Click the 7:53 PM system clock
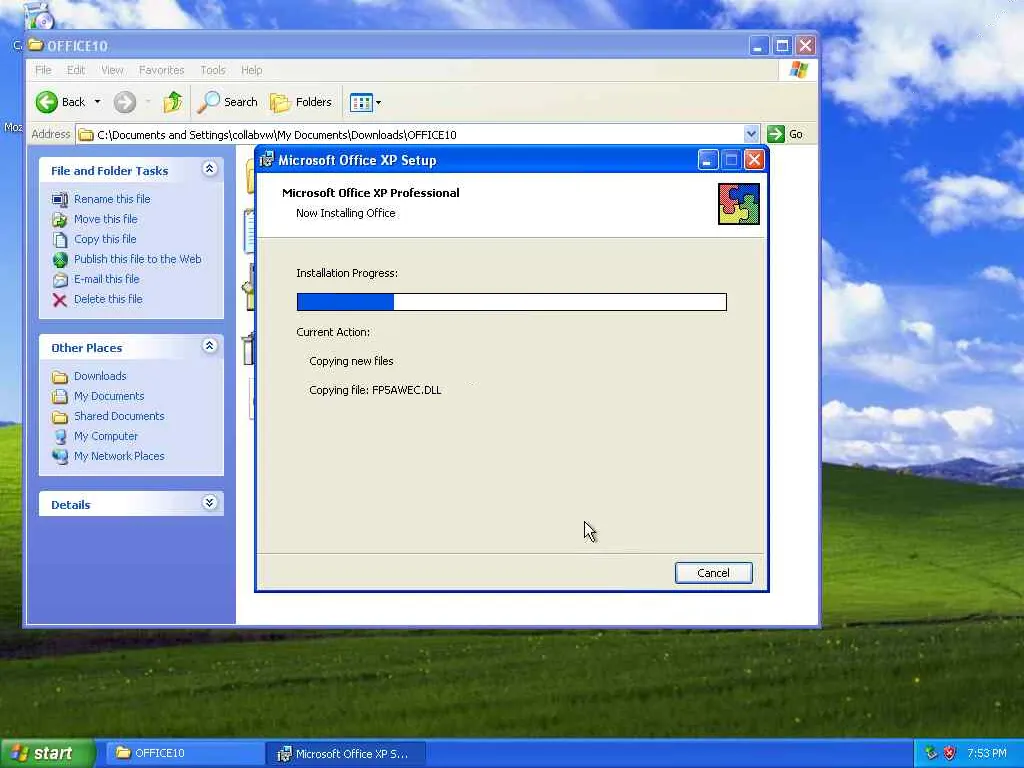 (x=987, y=754)
